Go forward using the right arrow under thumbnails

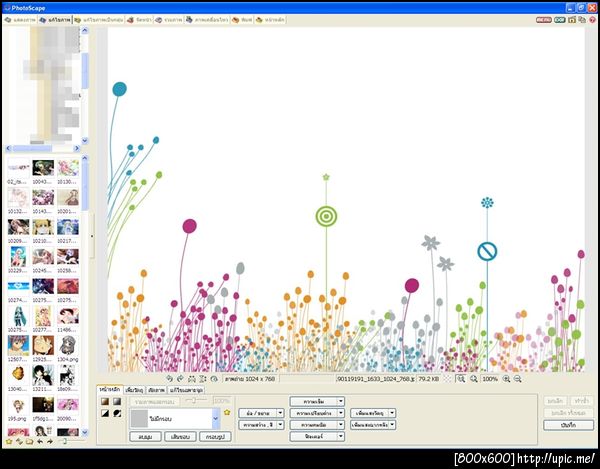point(50,442)
